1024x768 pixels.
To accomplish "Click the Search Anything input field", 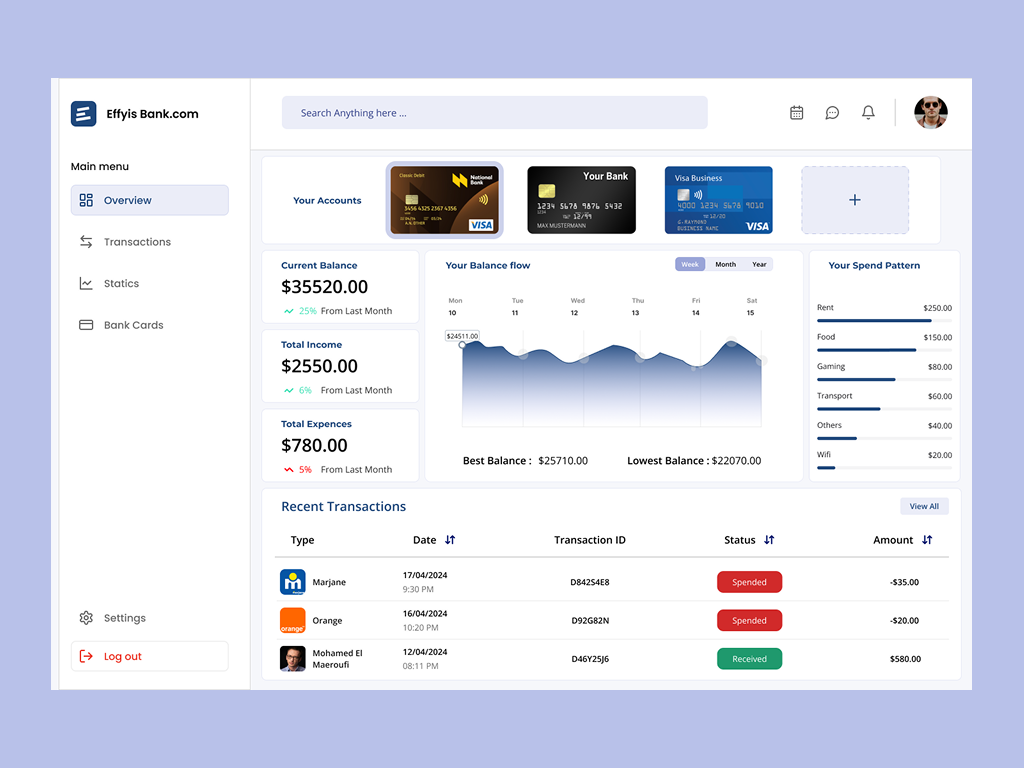I will [x=494, y=112].
